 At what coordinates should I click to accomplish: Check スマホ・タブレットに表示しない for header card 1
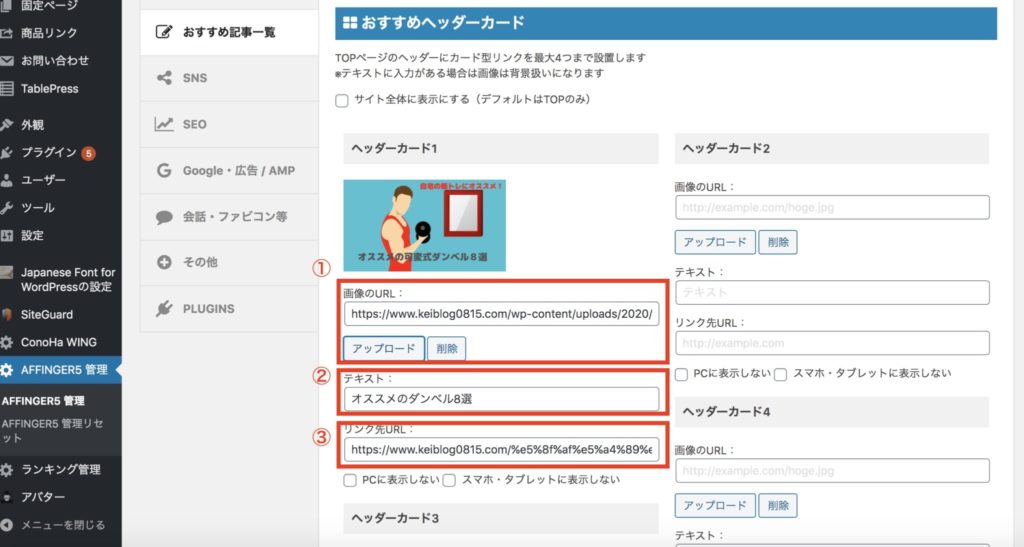point(449,480)
